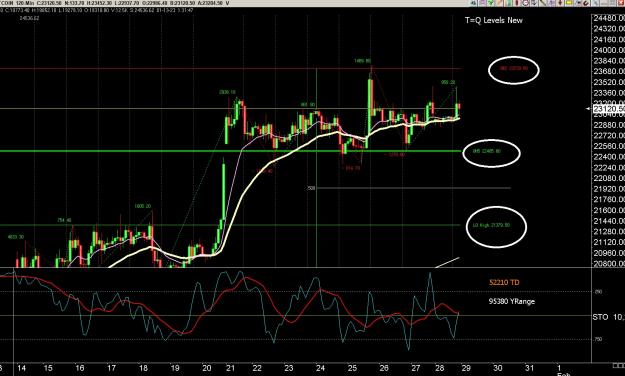625x376 pixels.
Task: Click date label 18 on time axis
Action: [143, 368]
